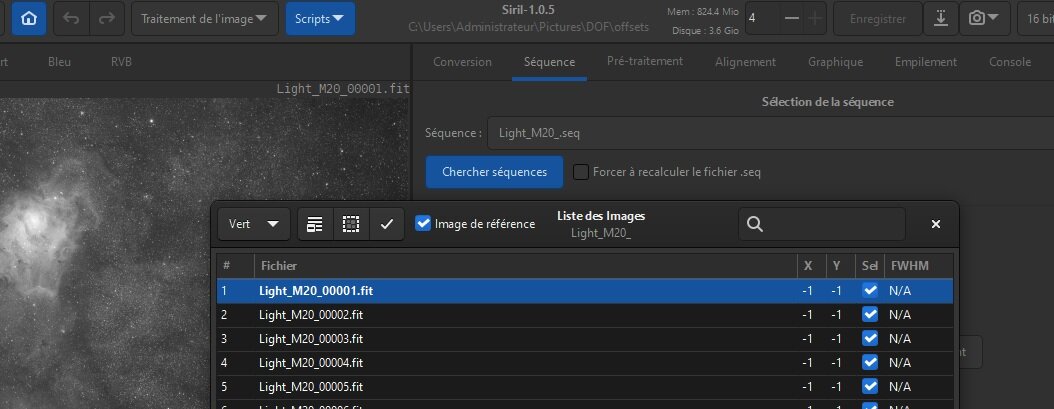The height and width of the screenshot is (409, 1054).
Task: Select the Séquence tab
Action: (x=549, y=62)
